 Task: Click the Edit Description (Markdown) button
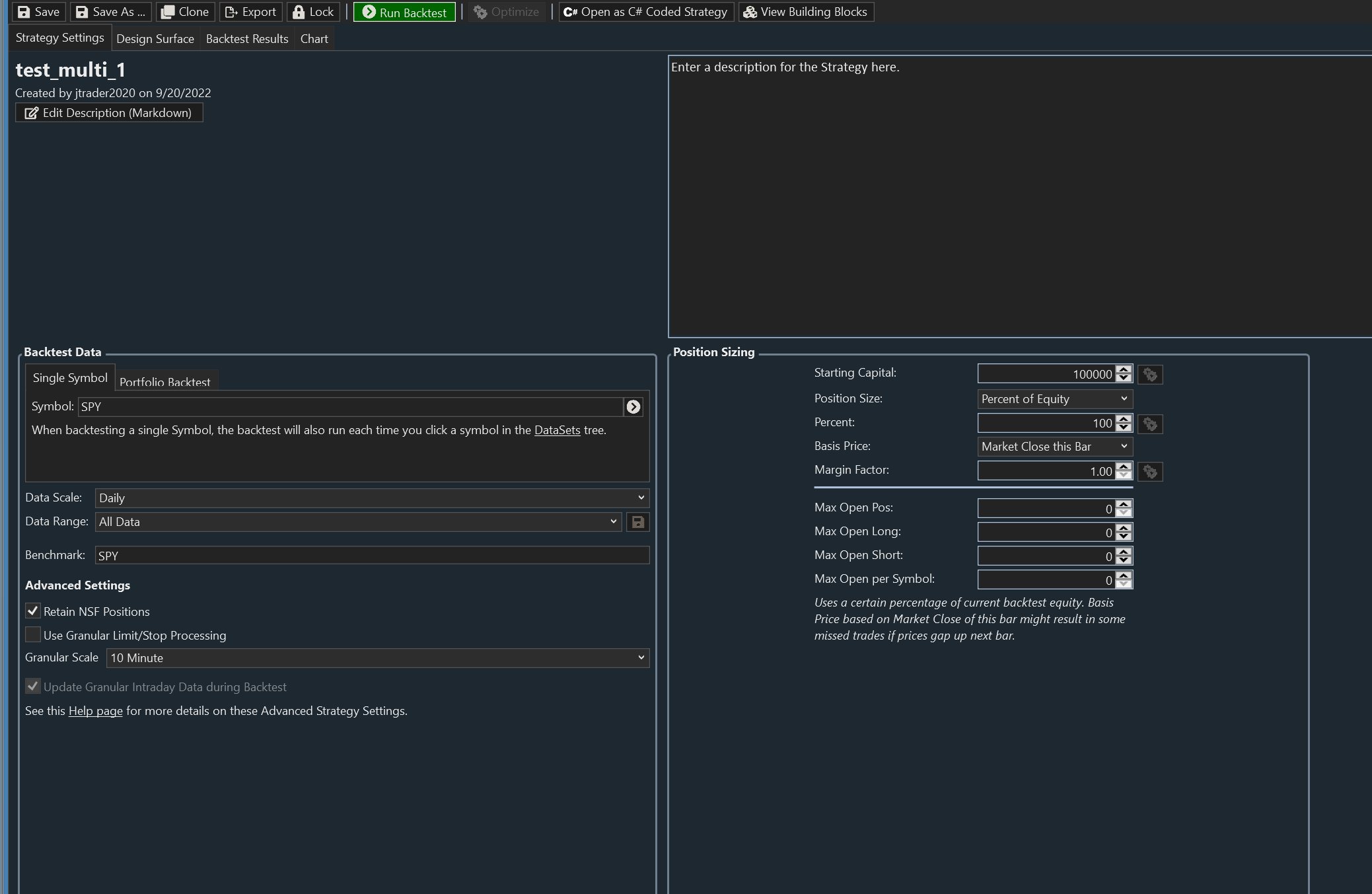tap(109, 113)
